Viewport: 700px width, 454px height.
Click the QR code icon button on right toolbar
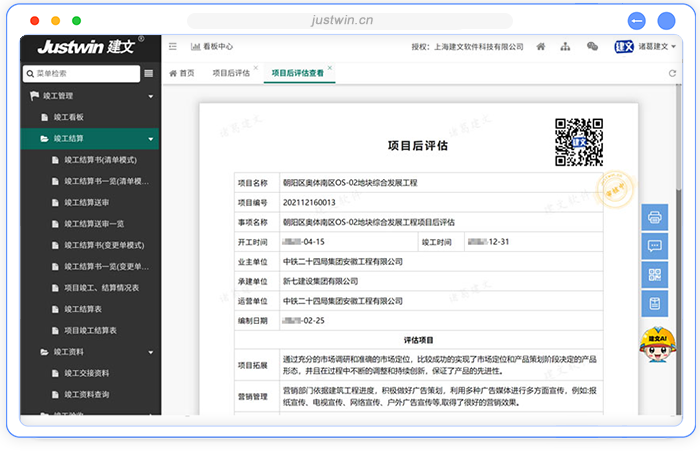tap(656, 274)
